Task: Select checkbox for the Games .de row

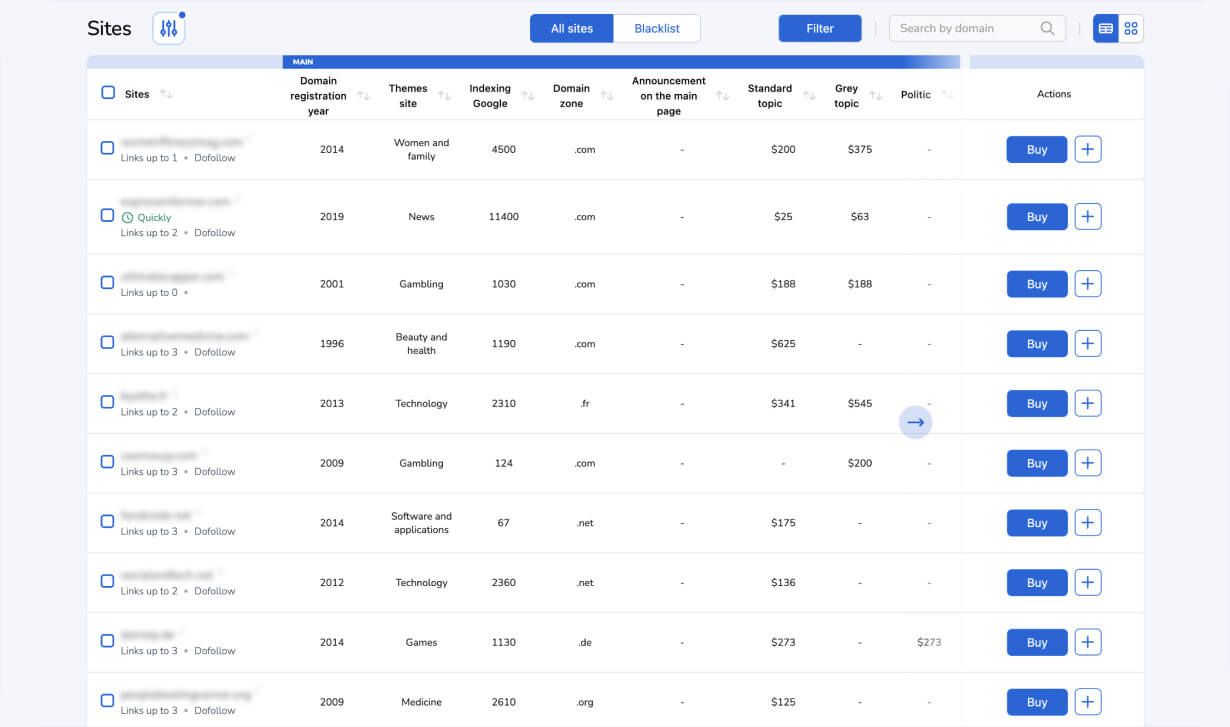Action: pyautogui.click(x=108, y=641)
